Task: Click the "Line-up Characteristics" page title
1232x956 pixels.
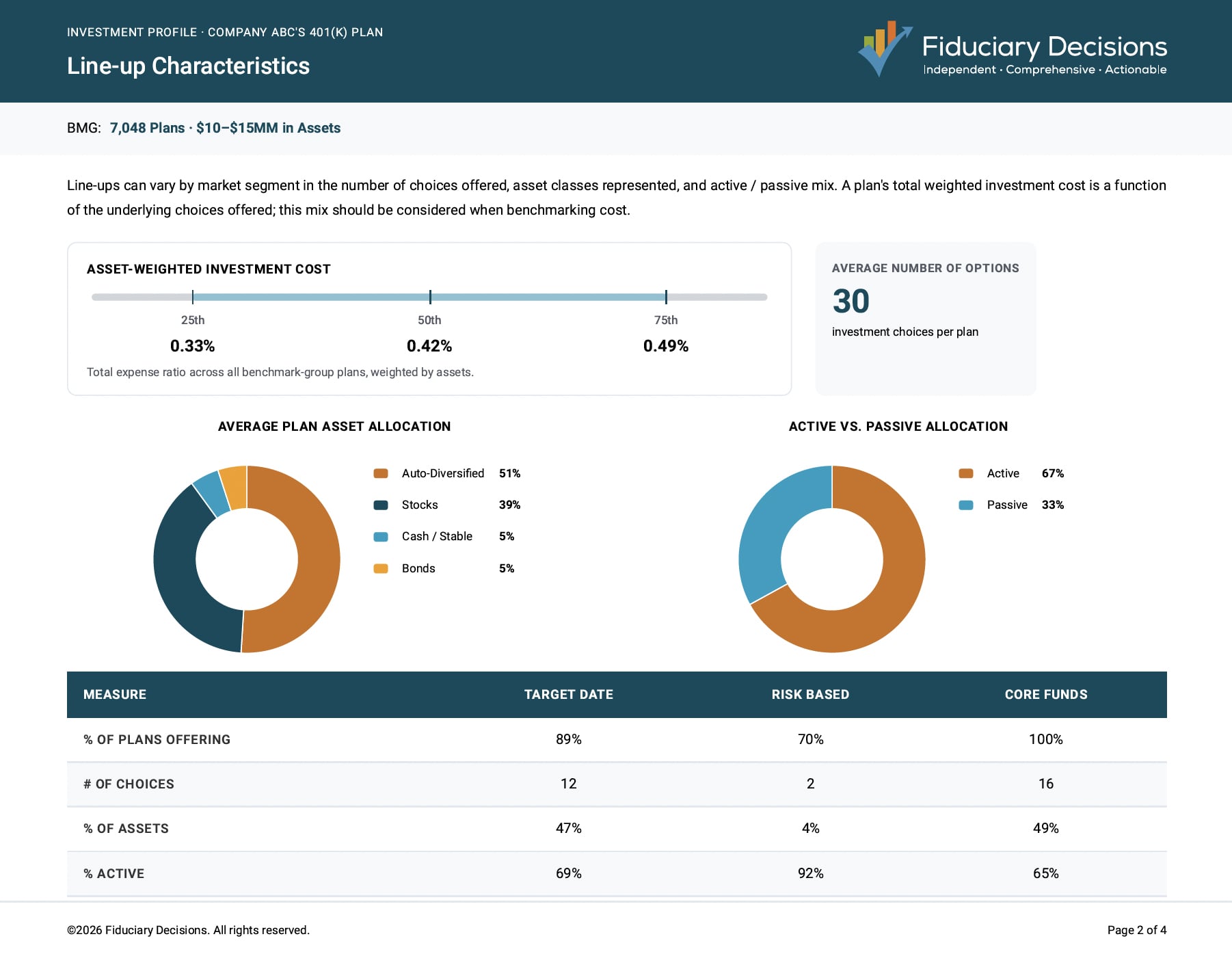Action: 188,66
